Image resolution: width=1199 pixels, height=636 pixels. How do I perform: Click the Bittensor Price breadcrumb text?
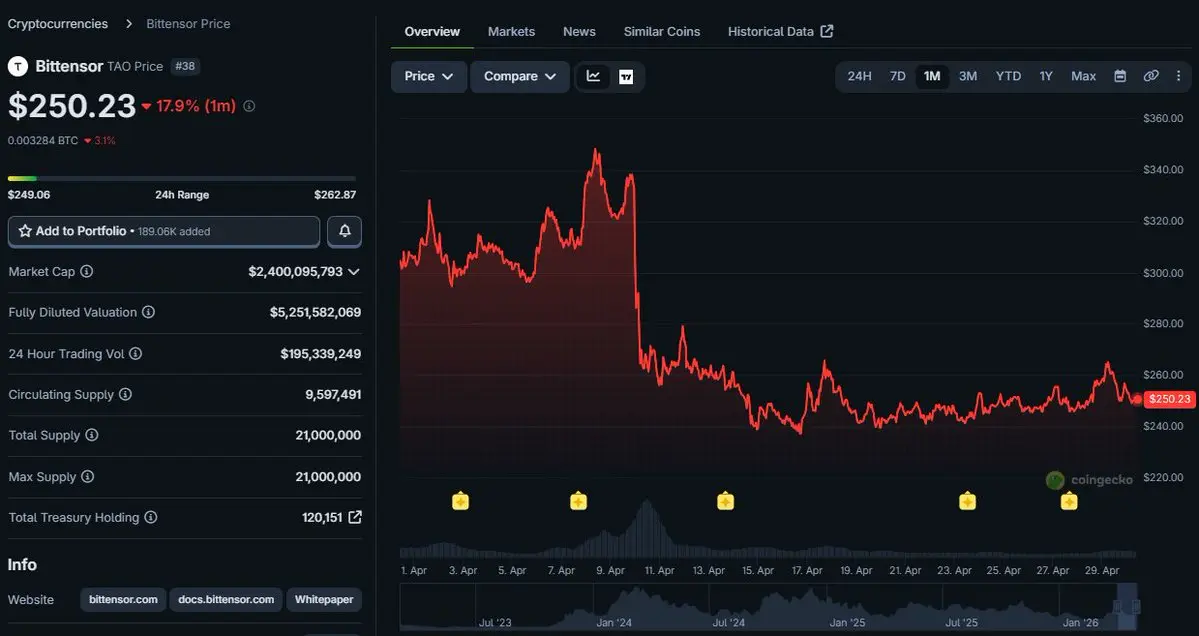point(188,24)
